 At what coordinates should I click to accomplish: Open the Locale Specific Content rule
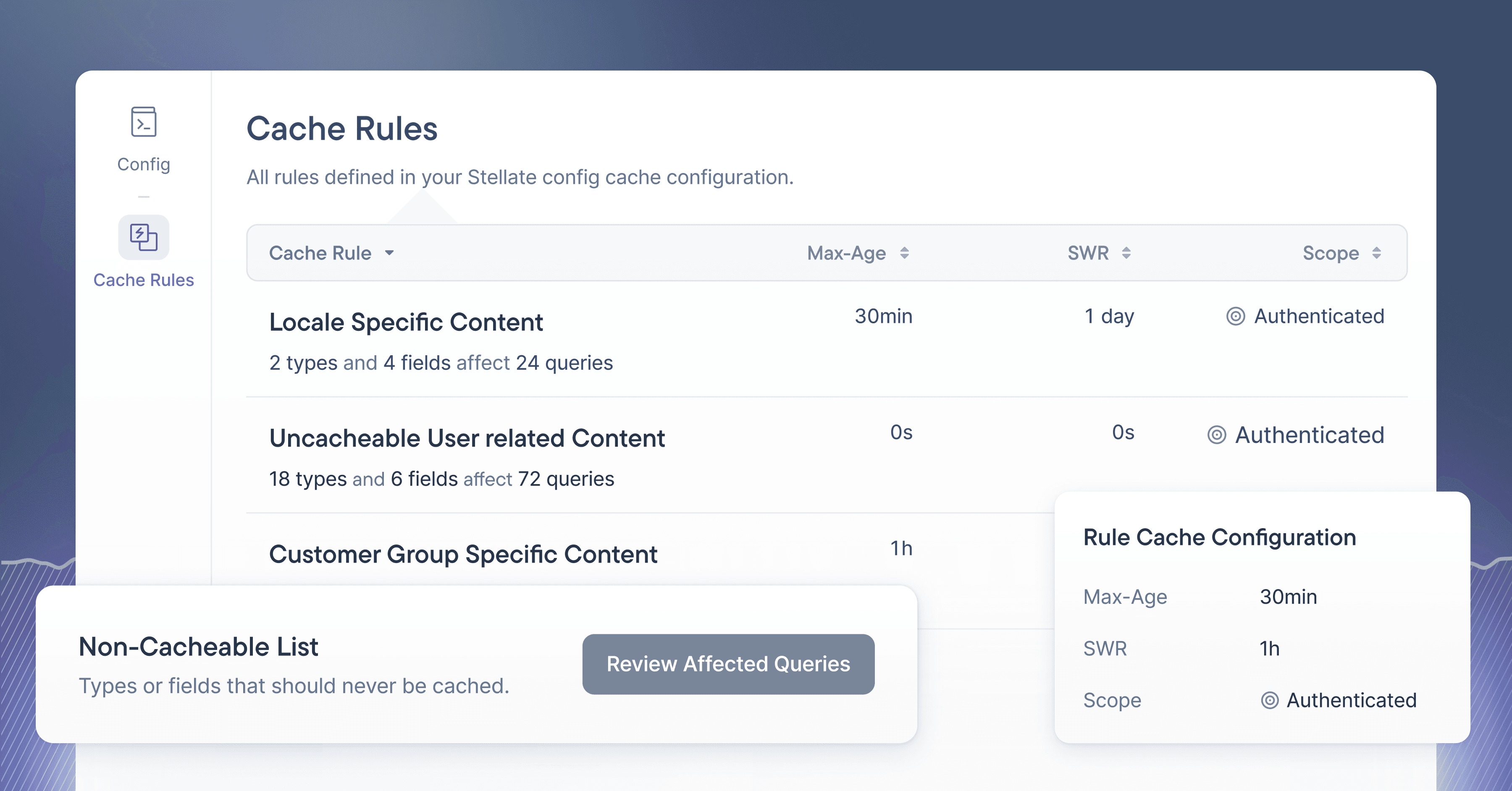point(406,322)
